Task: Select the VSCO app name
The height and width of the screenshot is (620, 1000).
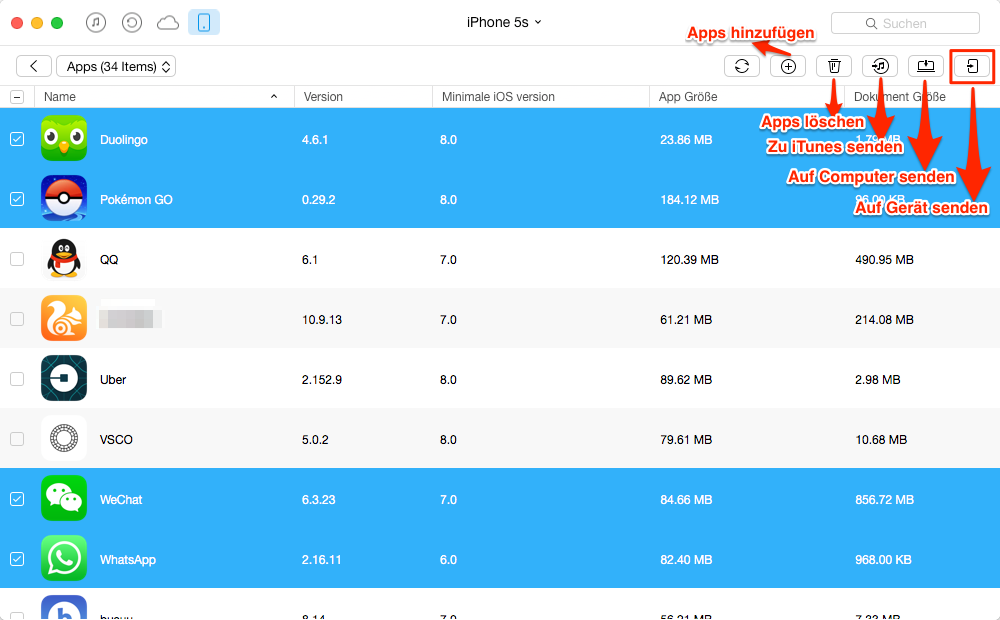Action: (x=116, y=439)
